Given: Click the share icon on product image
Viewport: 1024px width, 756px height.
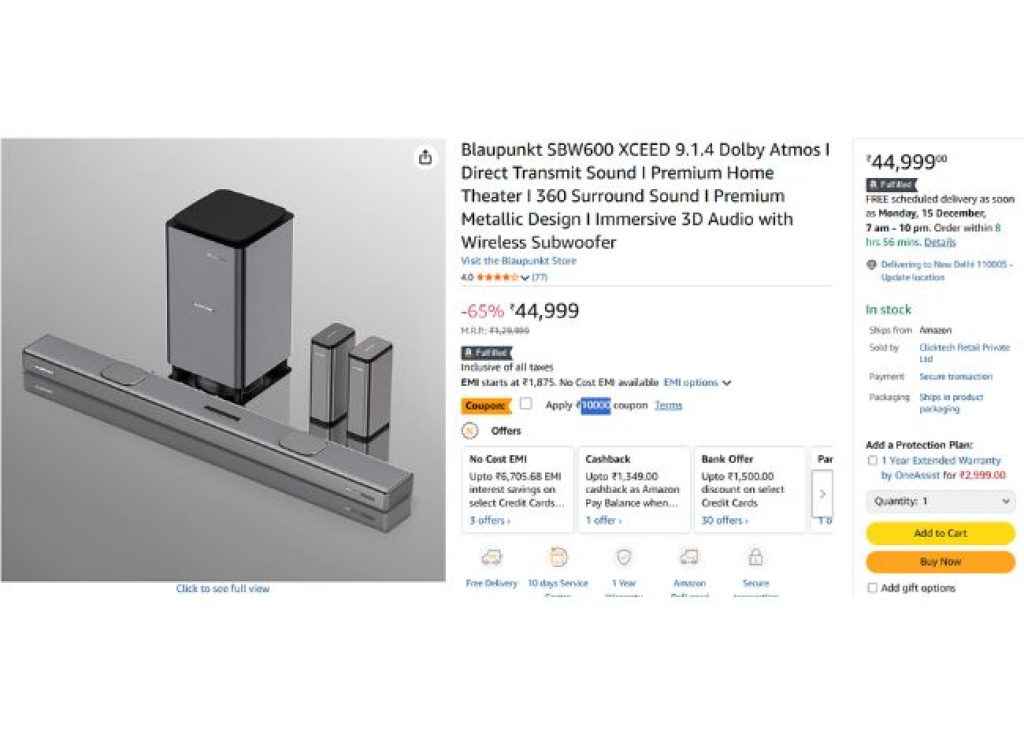Looking at the screenshot, I should coord(425,157).
